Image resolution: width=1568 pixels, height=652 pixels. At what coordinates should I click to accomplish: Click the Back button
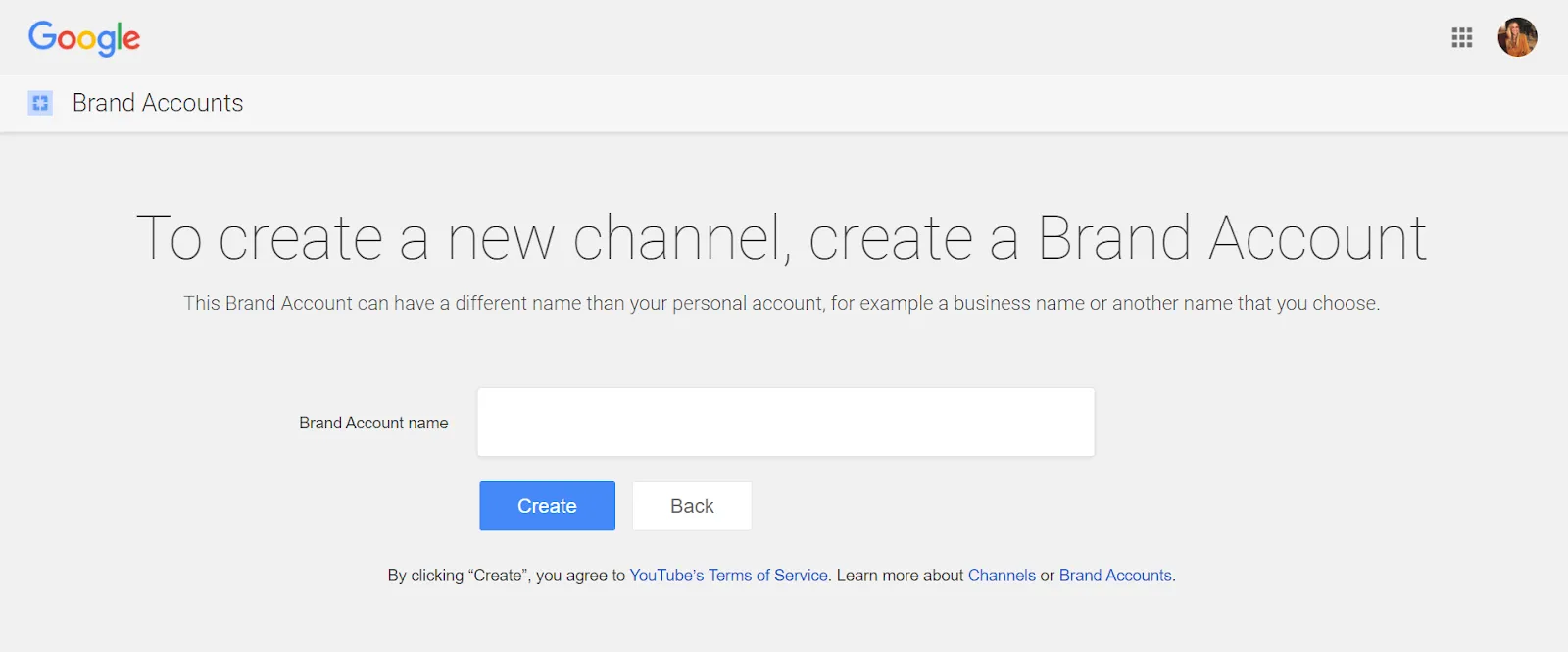tap(692, 506)
